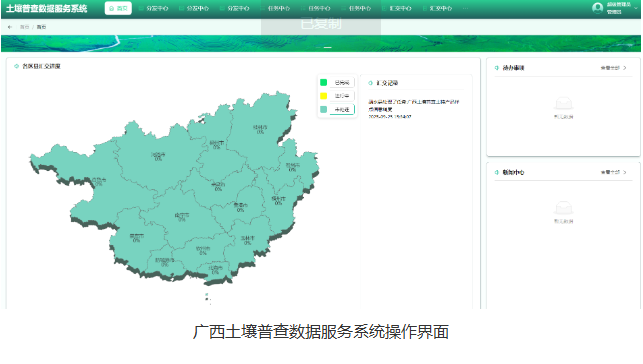Click the banner carousel indicator dash
The width and height of the screenshot is (643, 364).
[x=327, y=48]
